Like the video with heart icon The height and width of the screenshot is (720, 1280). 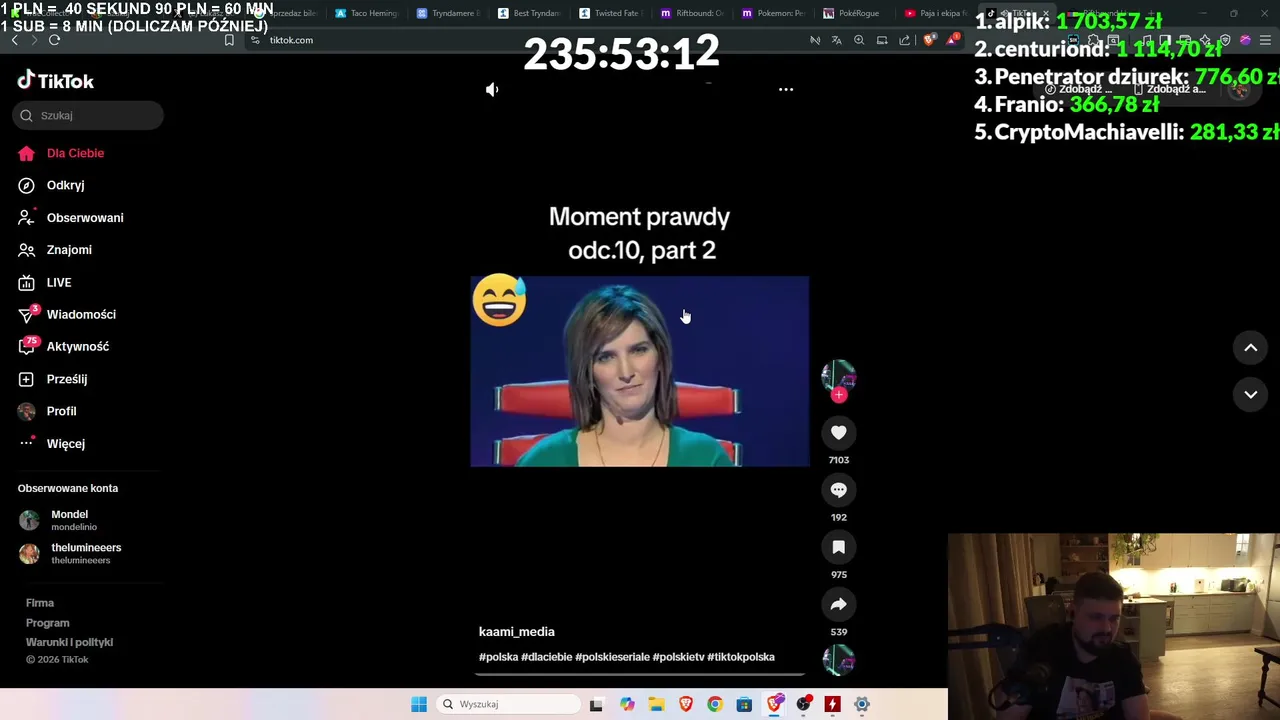point(838,433)
